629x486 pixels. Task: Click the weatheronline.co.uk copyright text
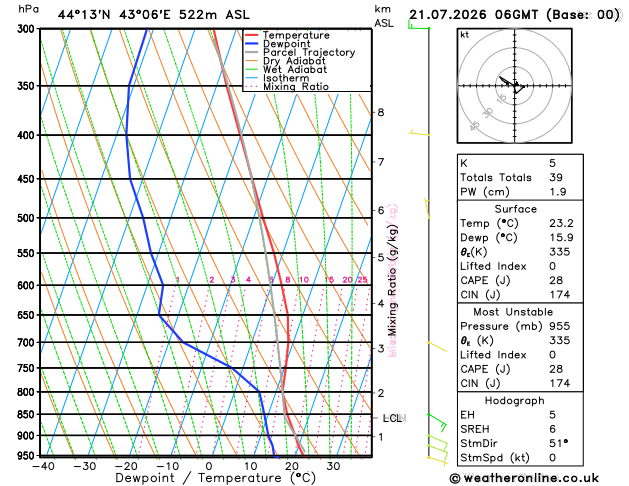tap(524, 478)
